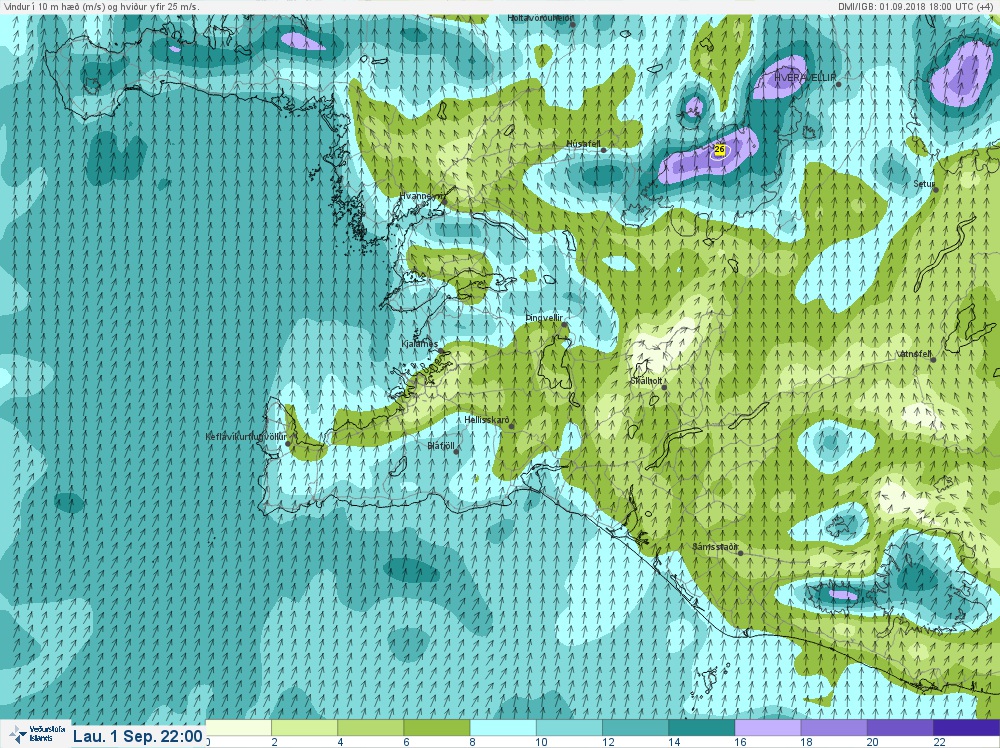This screenshot has height=748, width=1000.
Task: Select the olive green 6–8 m/s legend swatch
Action: coord(438,728)
